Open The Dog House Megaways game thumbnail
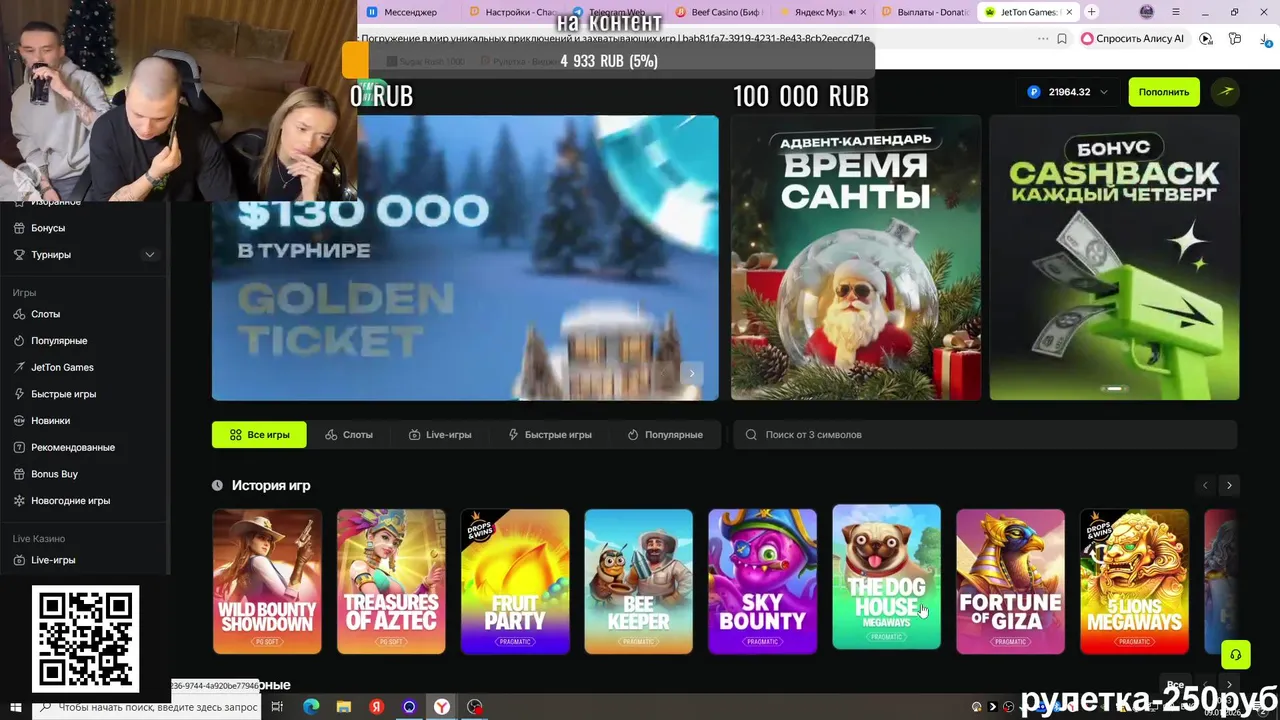Screen dimensions: 1280x720 pos(887,577)
